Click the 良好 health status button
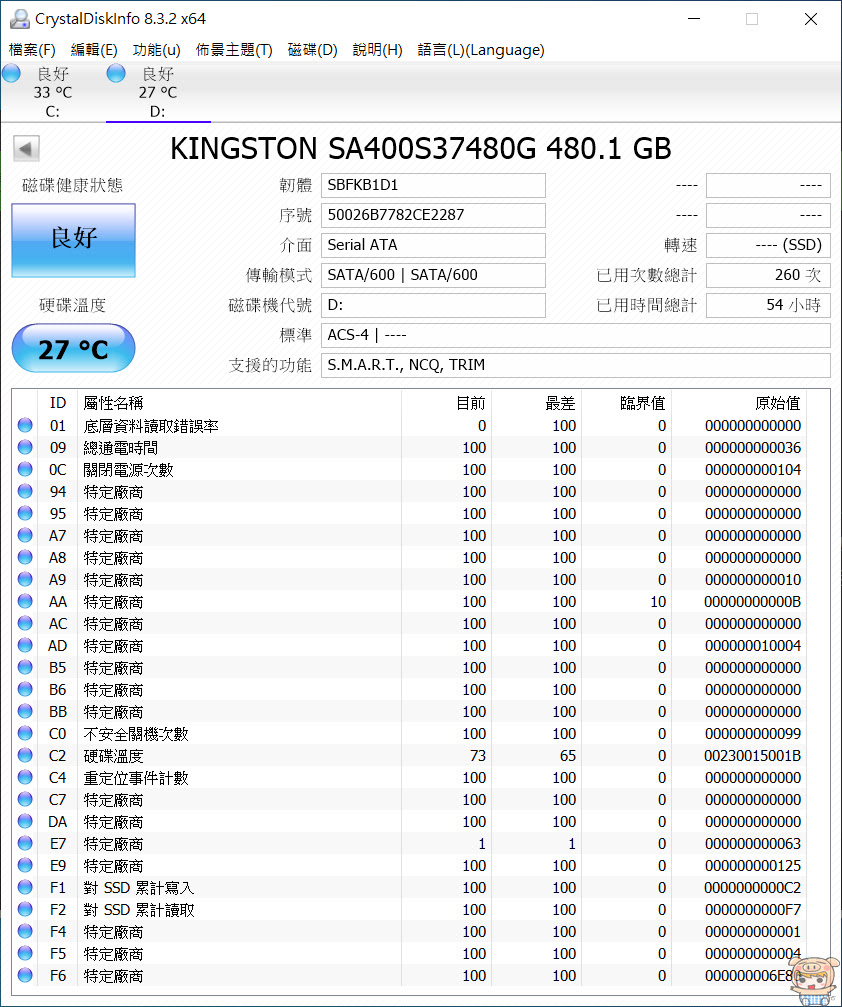This screenshot has width=842, height=1007. 73,240
